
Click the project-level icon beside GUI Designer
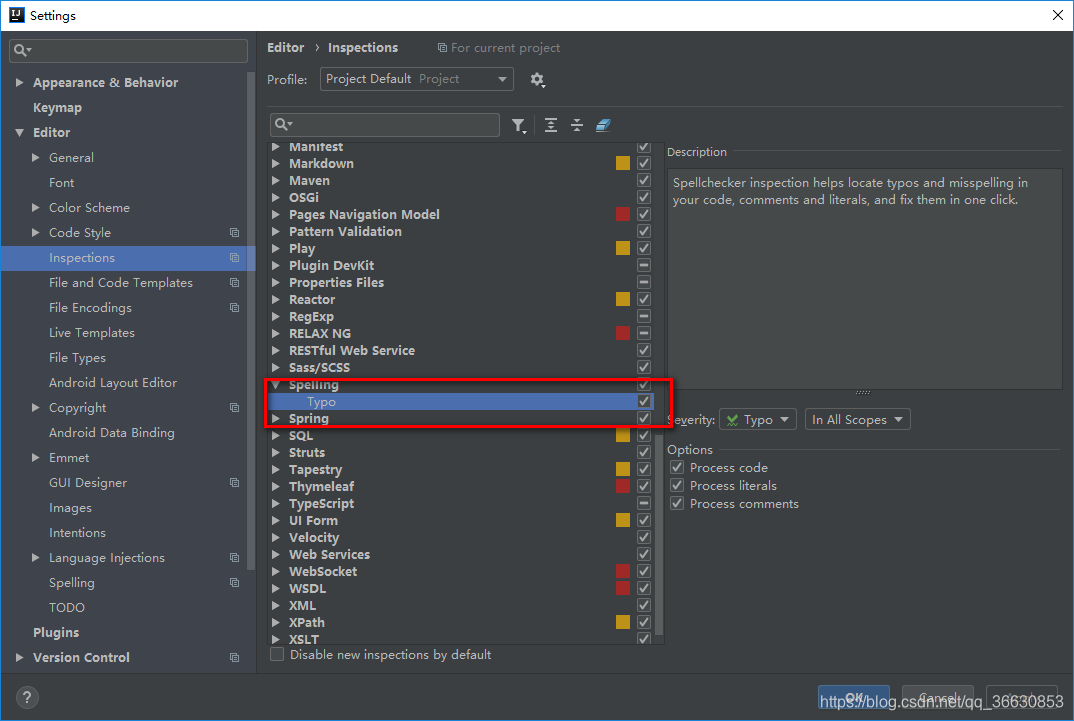234,483
